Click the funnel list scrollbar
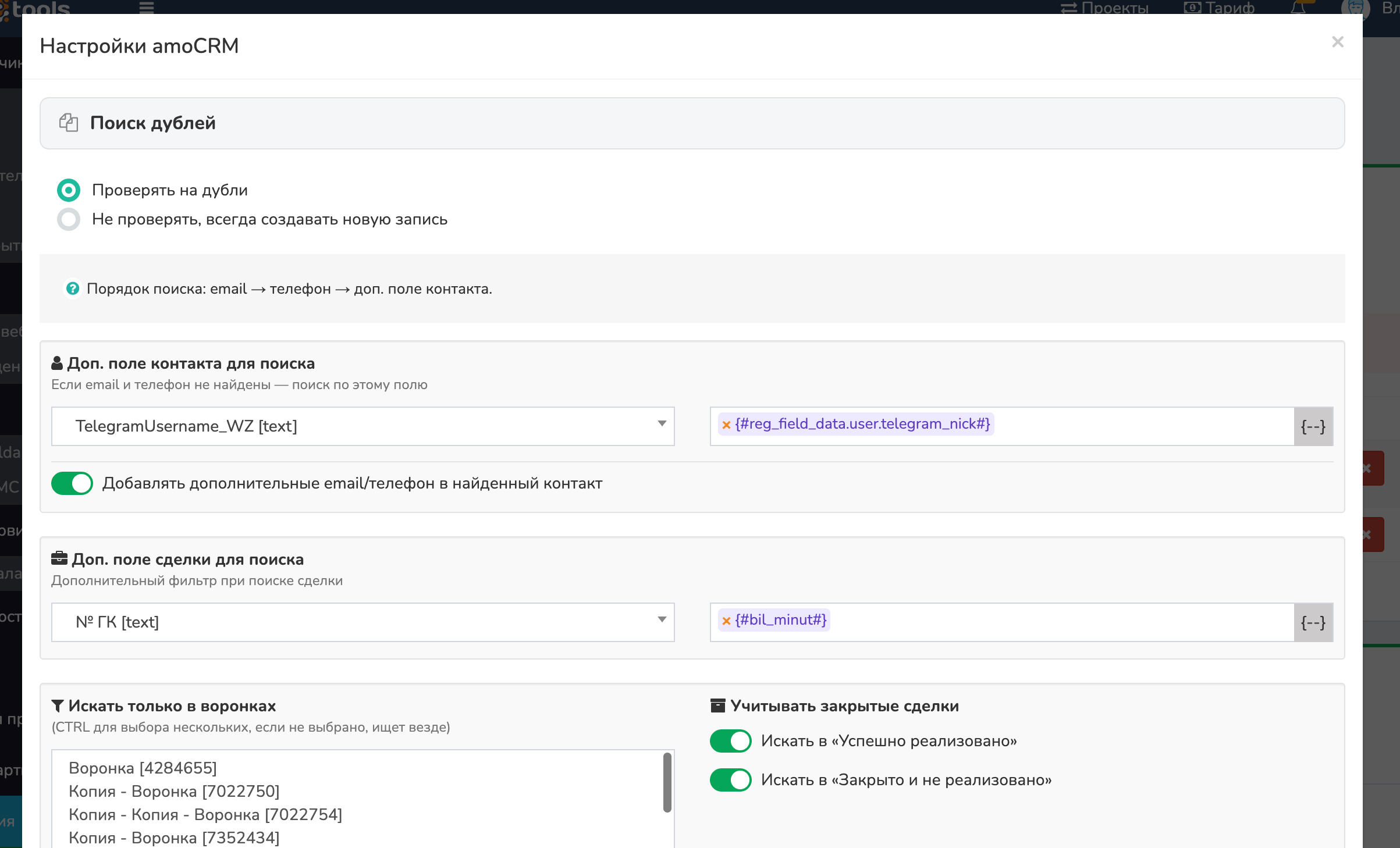The height and width of the screenshot is (848, 1400). pos(667,782)
